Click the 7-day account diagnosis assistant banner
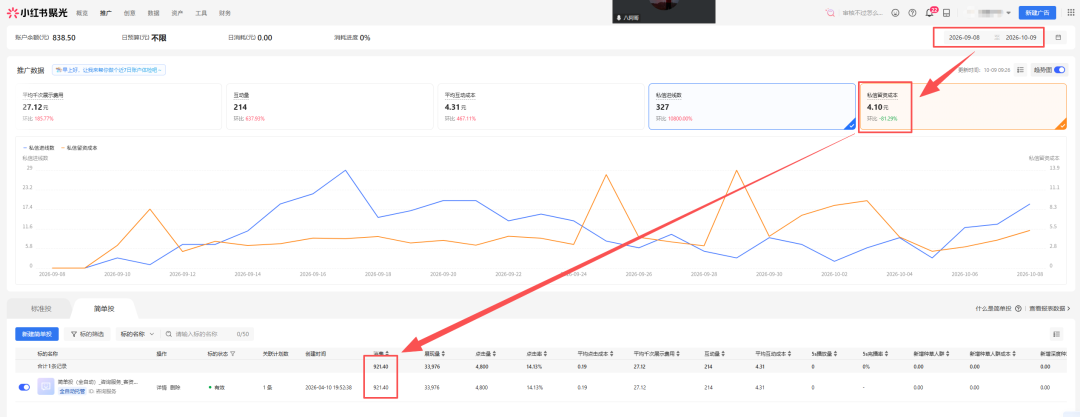Viewport: 1080px width, 417px height. 109,70
